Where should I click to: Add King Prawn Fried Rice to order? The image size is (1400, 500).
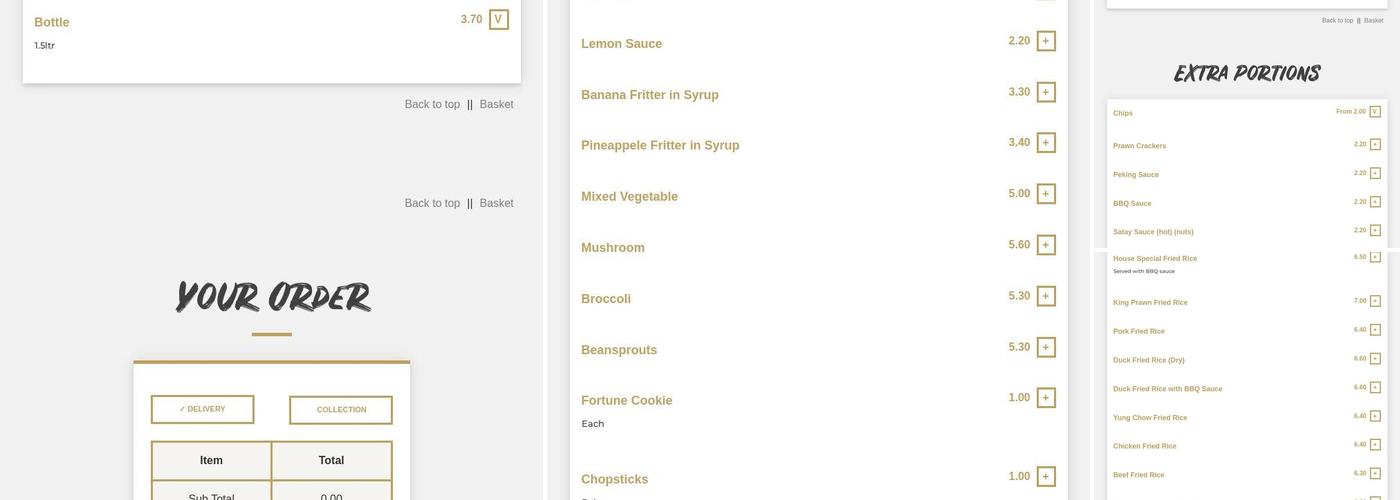pos(1375,301)
